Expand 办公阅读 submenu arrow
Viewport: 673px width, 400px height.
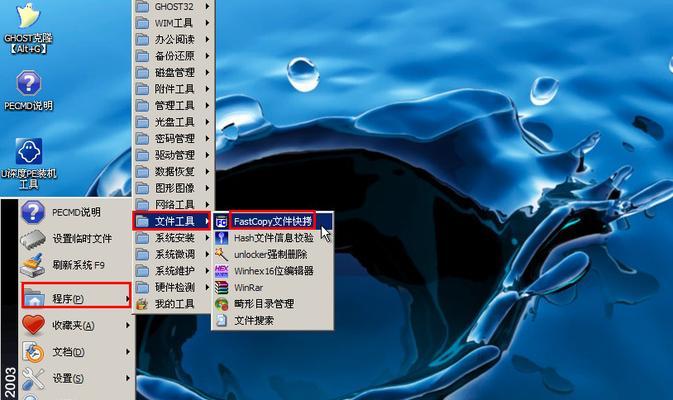[x=207, y=39]
